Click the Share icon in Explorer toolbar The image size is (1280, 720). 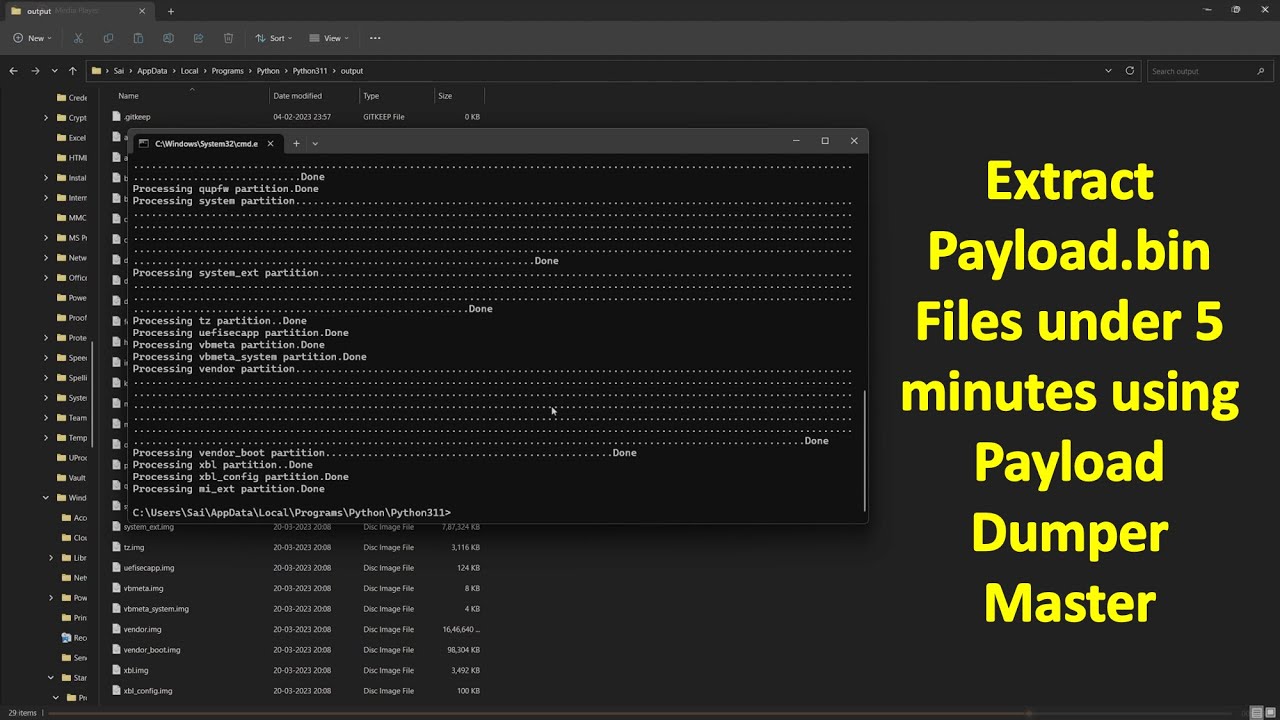tap(198, 38)
